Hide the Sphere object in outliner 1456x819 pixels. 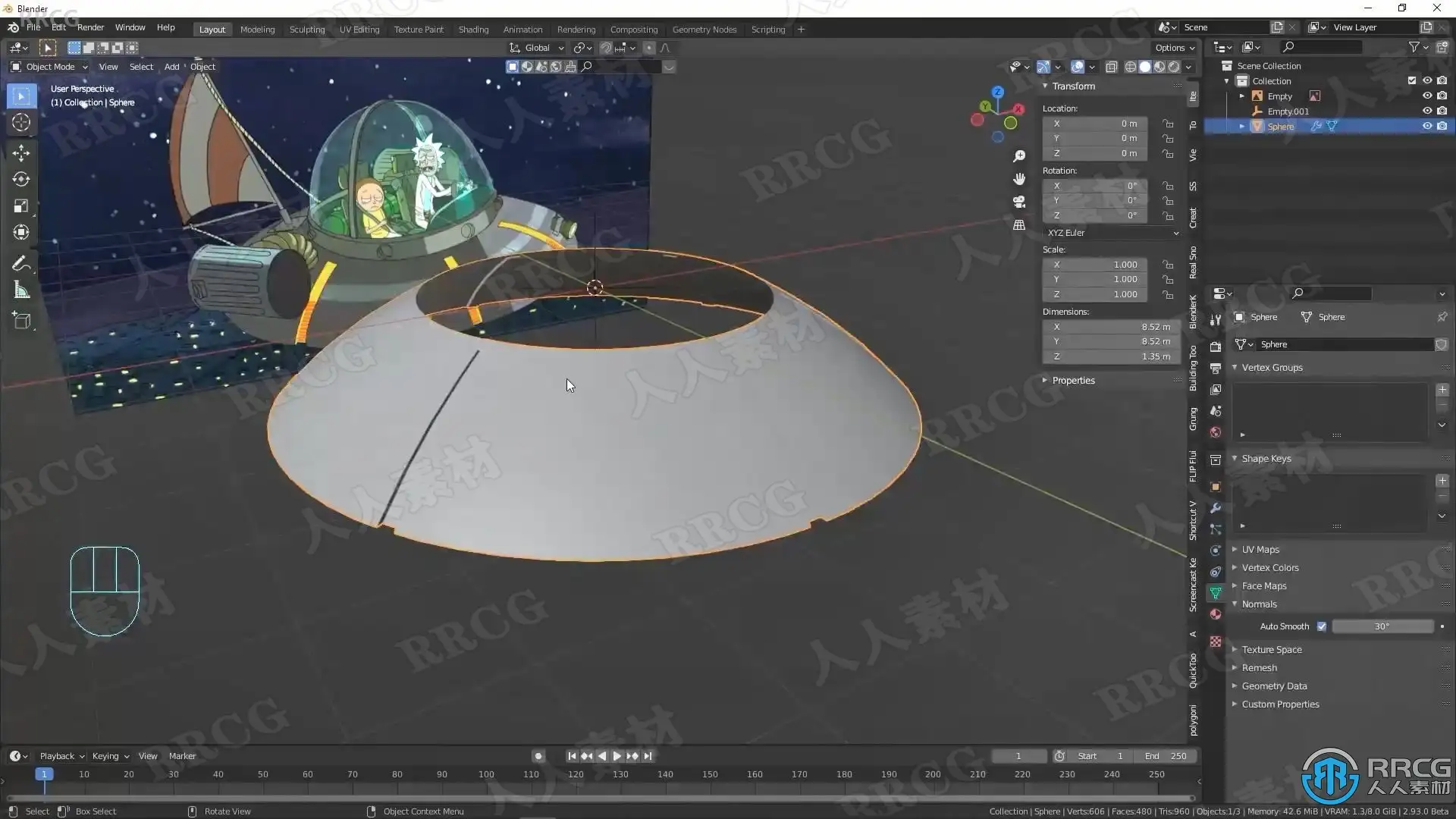click(1426, 126)
